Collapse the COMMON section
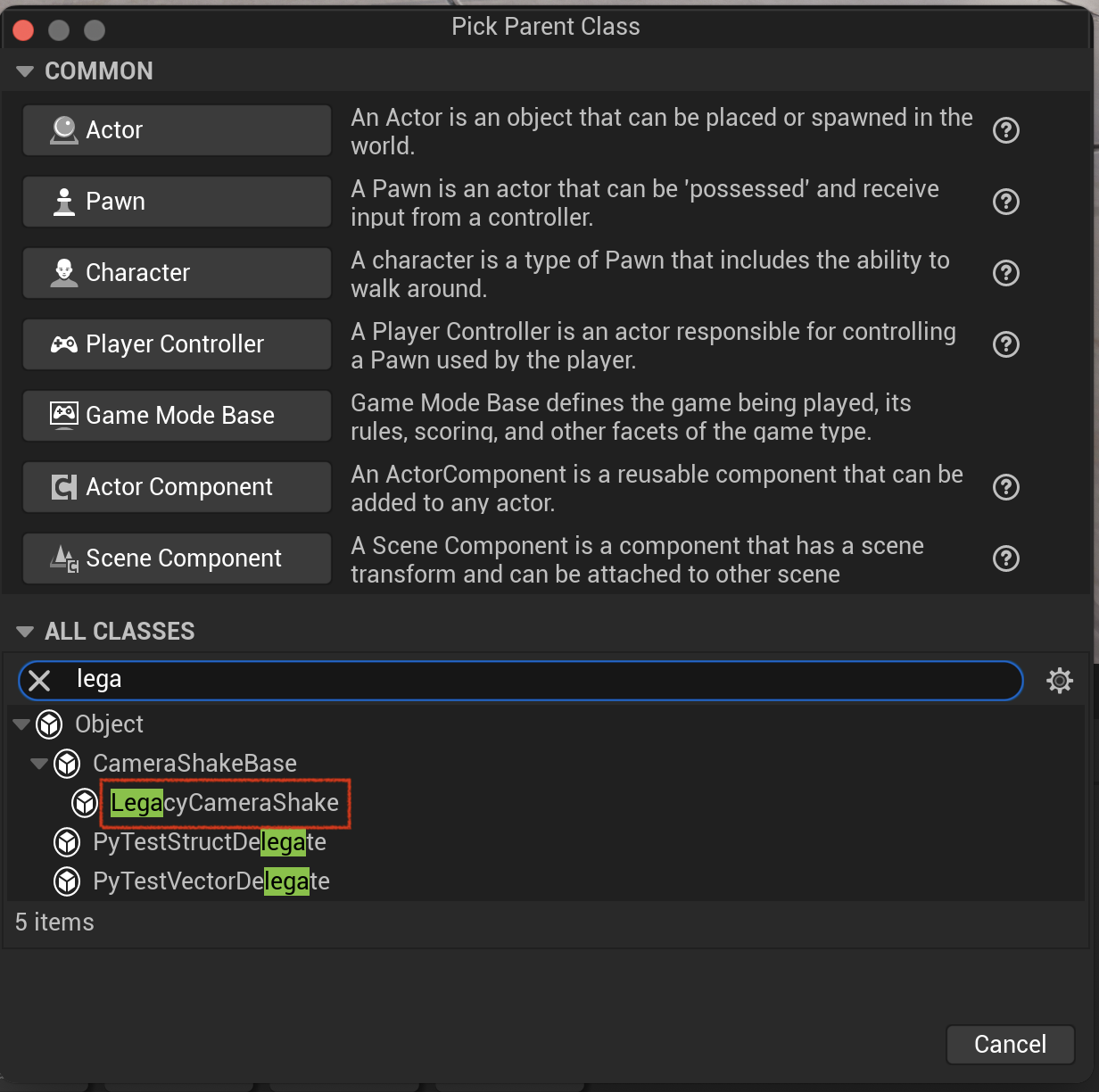 25,71
